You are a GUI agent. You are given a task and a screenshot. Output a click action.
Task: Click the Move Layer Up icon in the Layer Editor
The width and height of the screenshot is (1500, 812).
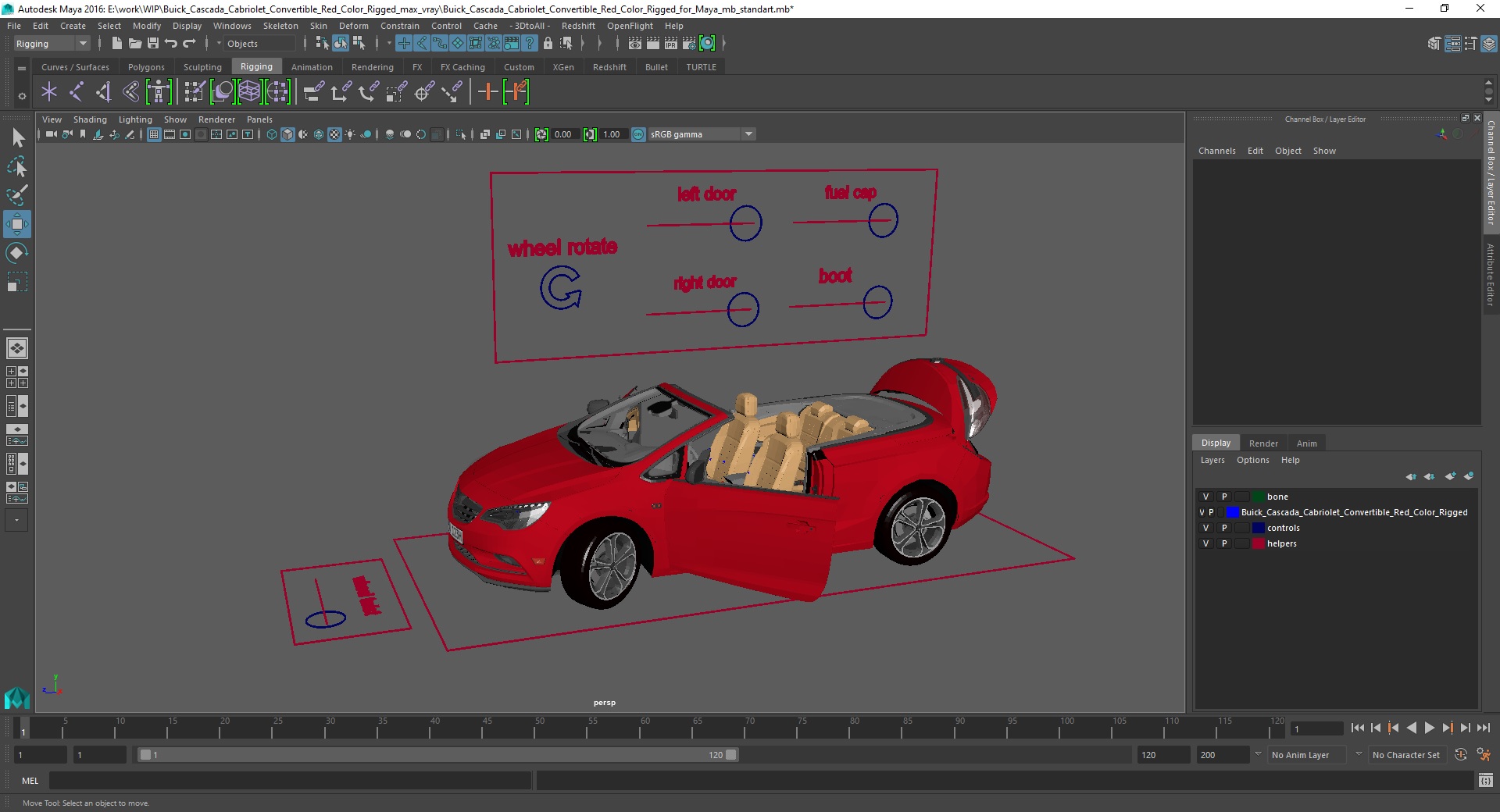tap(1411, 476)
